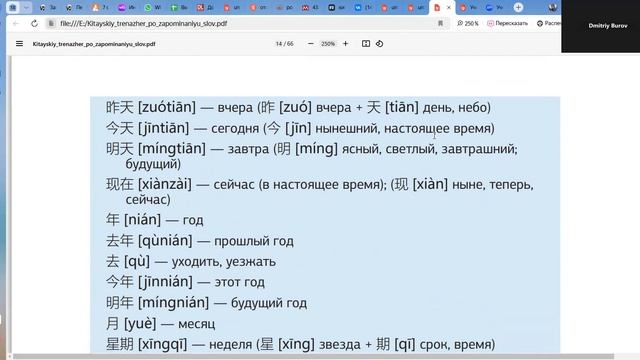Click the leftmost browser workspace icon
This screenshot has height=360, width=640.
[13, 7]
